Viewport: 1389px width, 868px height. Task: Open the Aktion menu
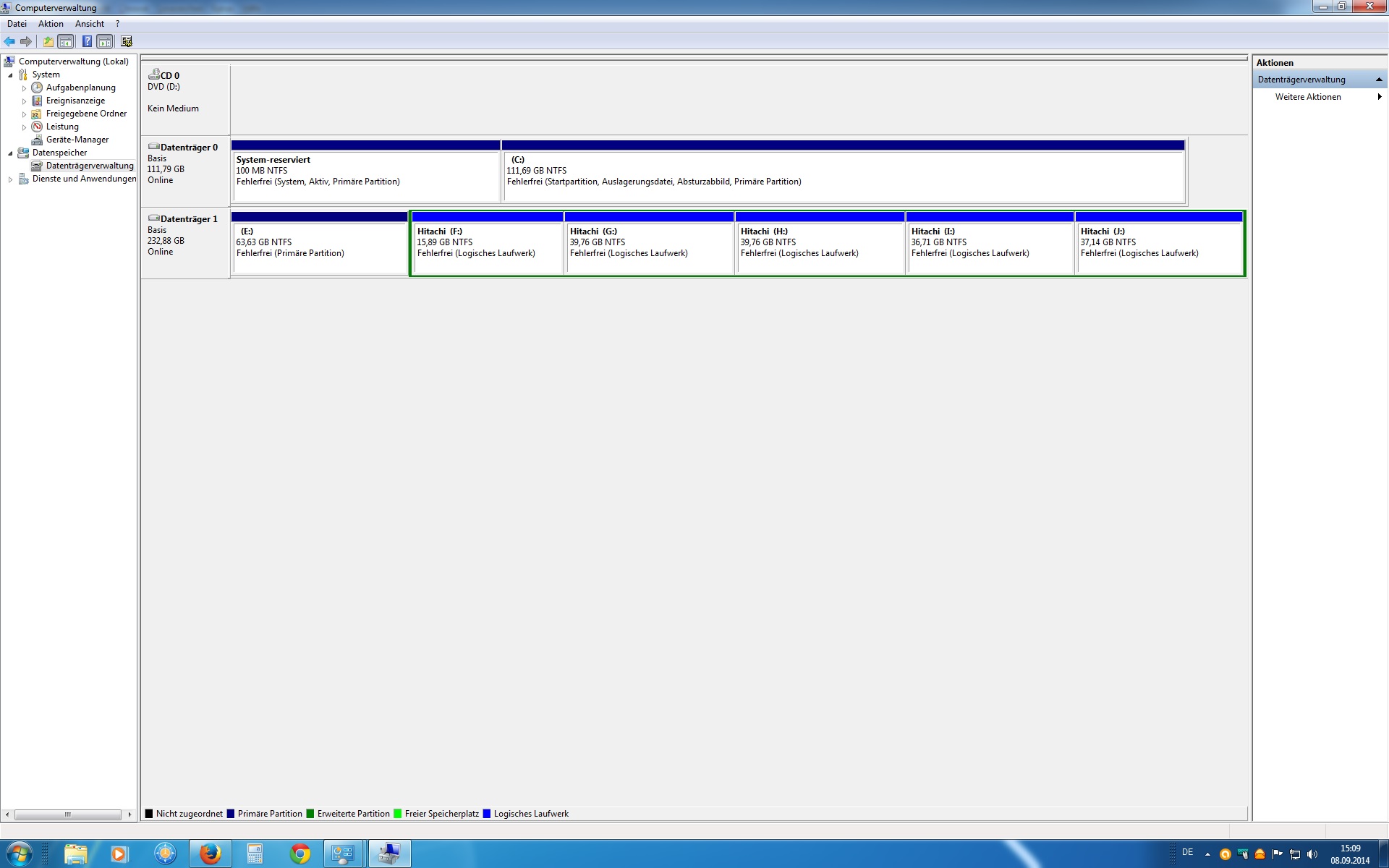tap(51, 24)
